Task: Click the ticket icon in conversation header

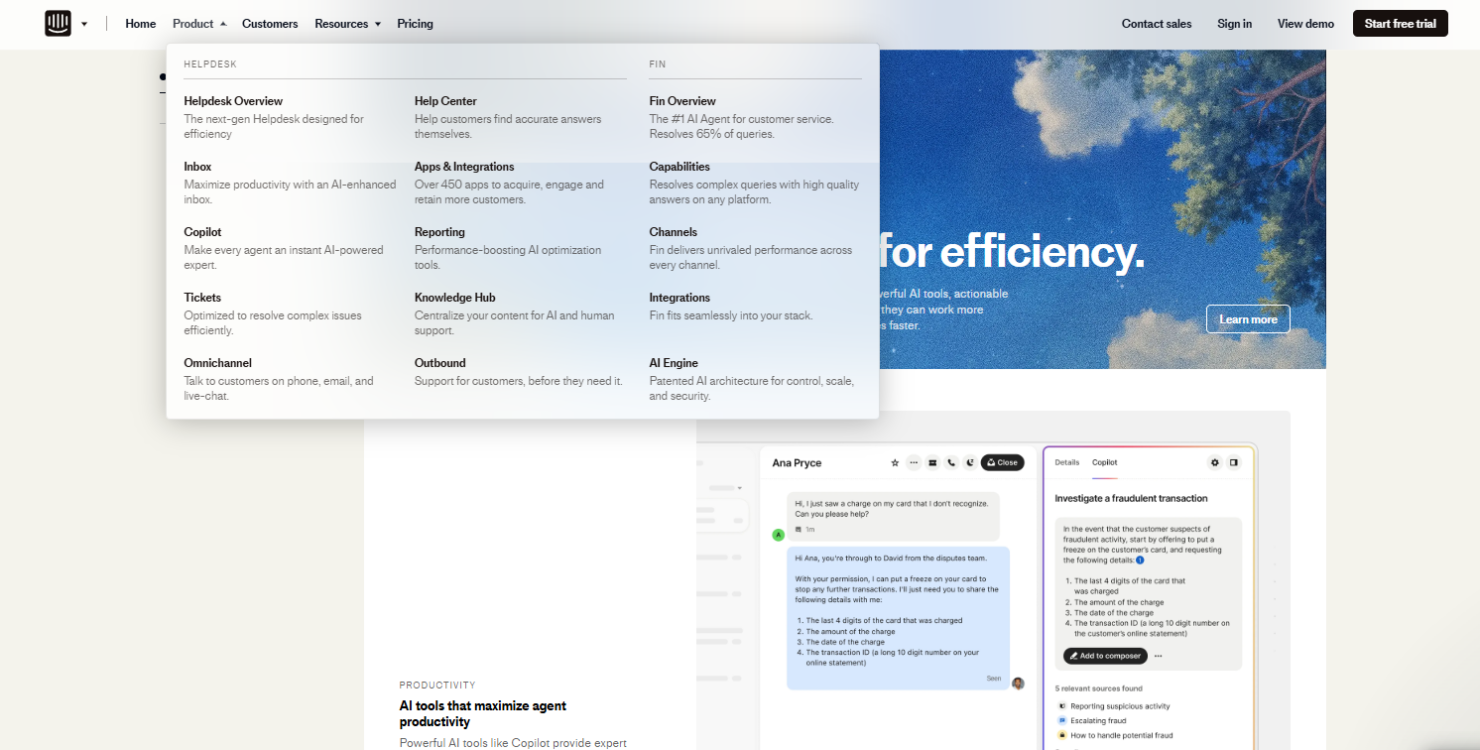Action: pos(932,462)
